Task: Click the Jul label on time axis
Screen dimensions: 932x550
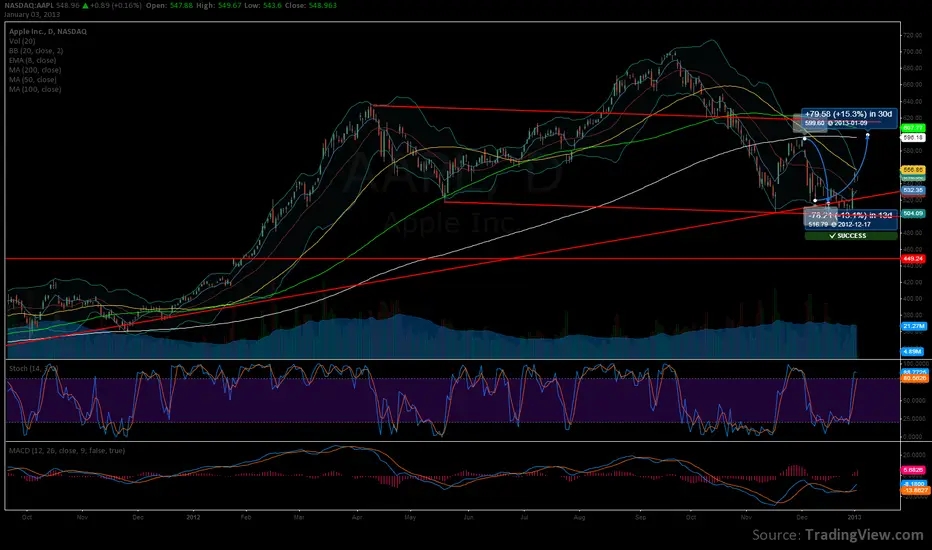Action: (x=524, y=517)
